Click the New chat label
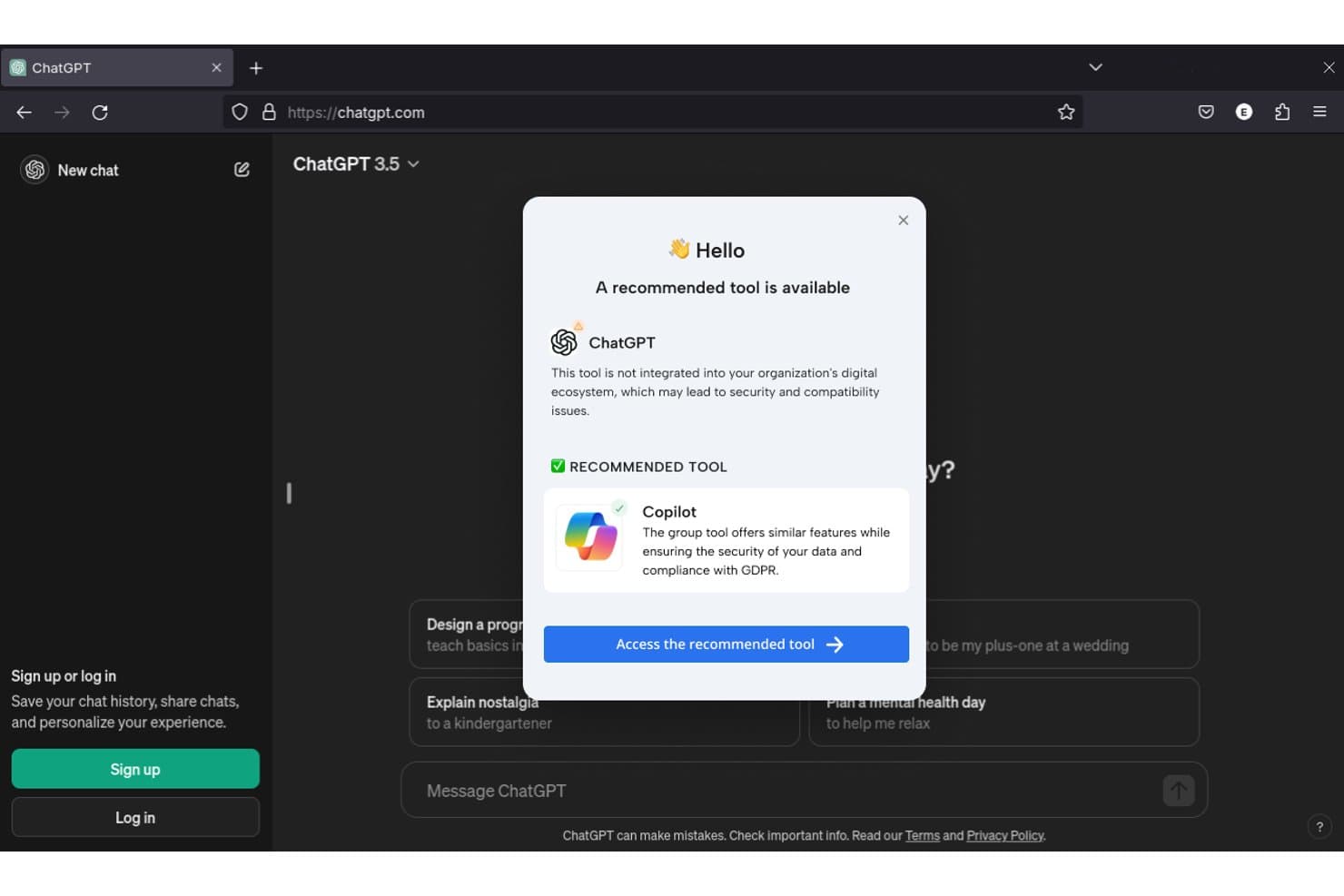 coord(88,171)
